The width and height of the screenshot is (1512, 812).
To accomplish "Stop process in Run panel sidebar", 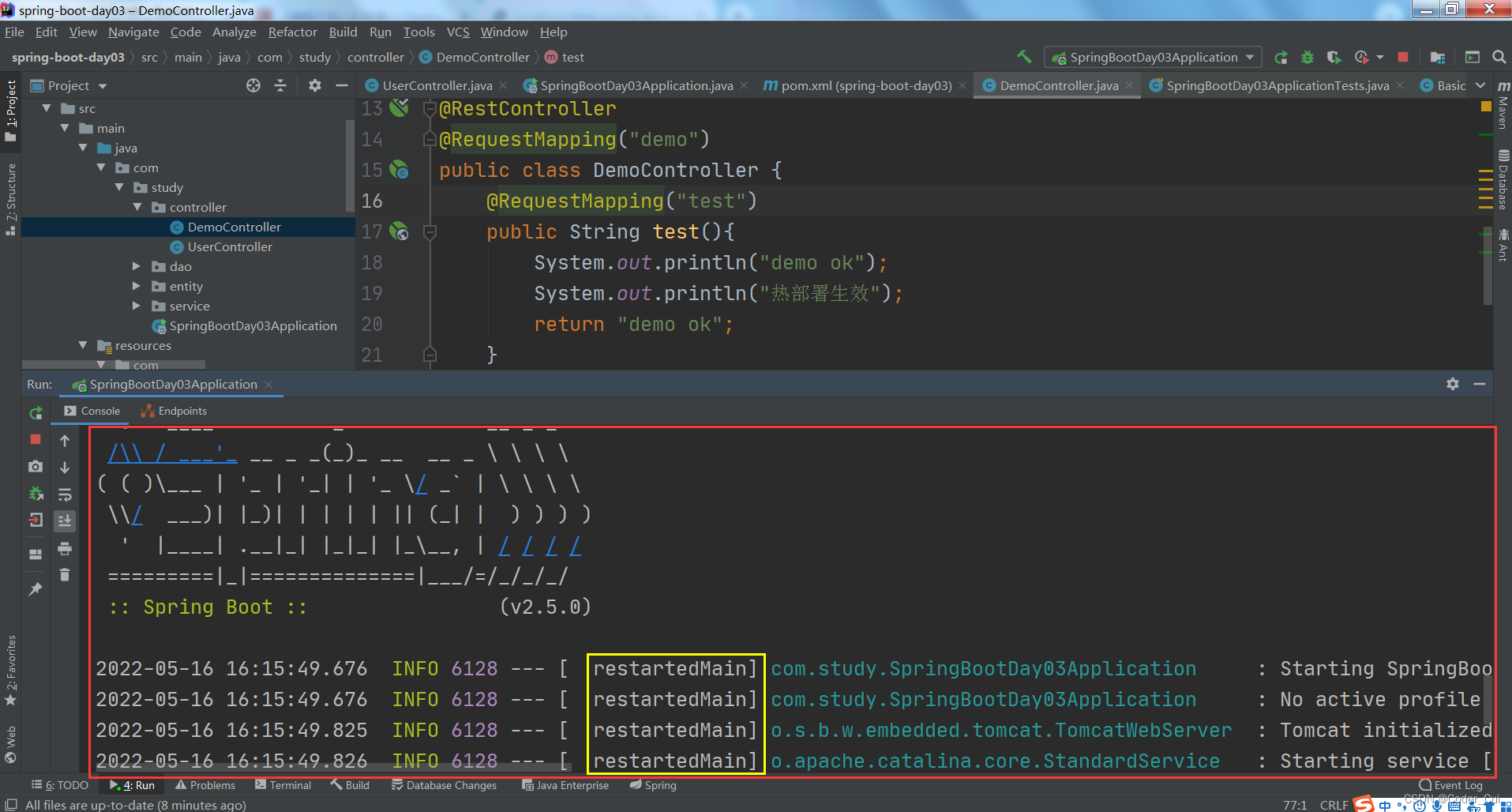I will (36, 439).
